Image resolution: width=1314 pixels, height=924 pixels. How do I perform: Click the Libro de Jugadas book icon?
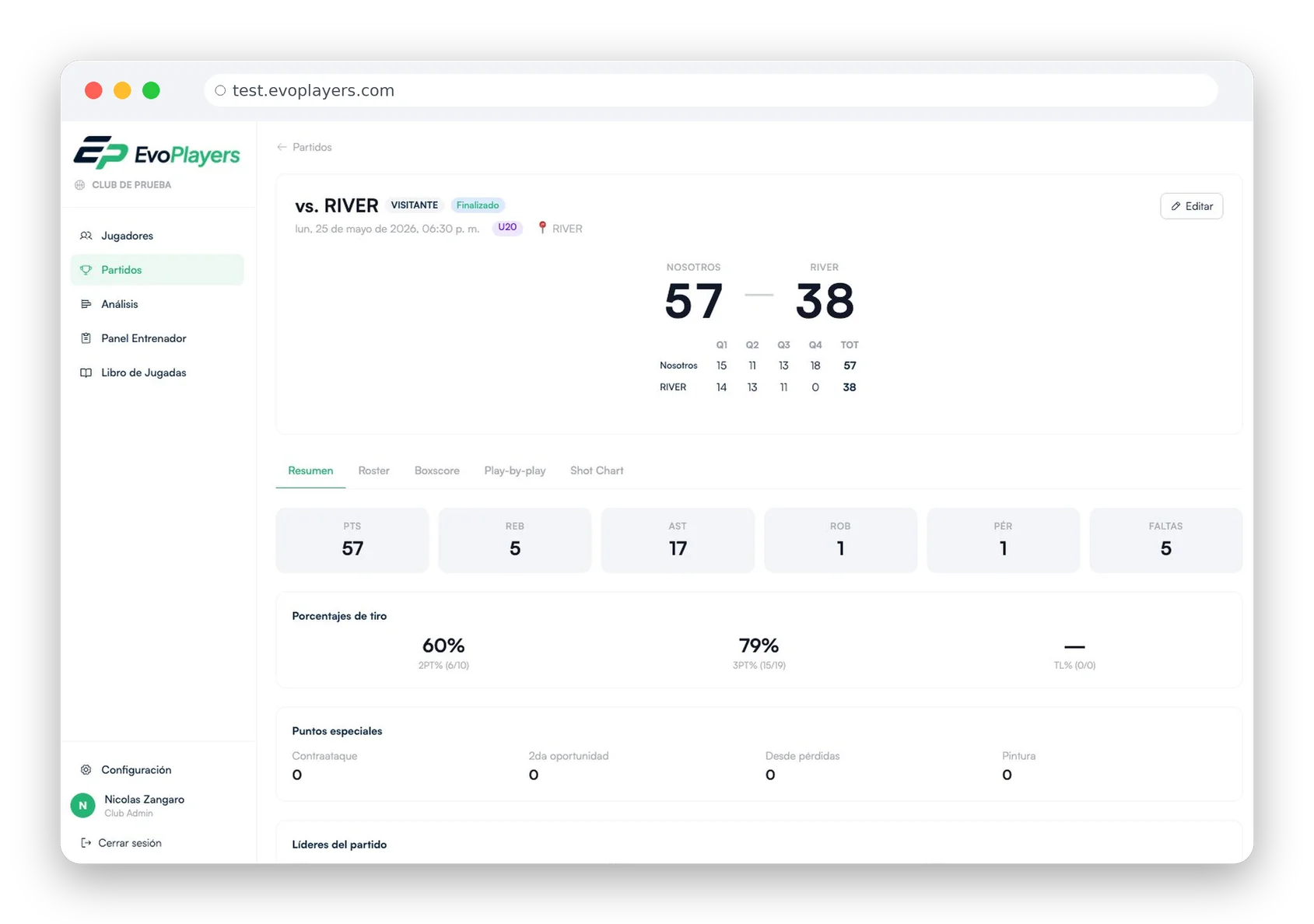click(86, 373)
